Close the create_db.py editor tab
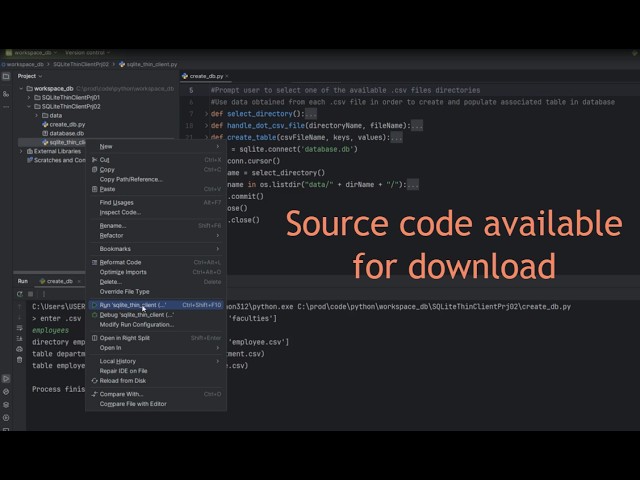This screenshot has width=640, height=480. click(227, 76)
